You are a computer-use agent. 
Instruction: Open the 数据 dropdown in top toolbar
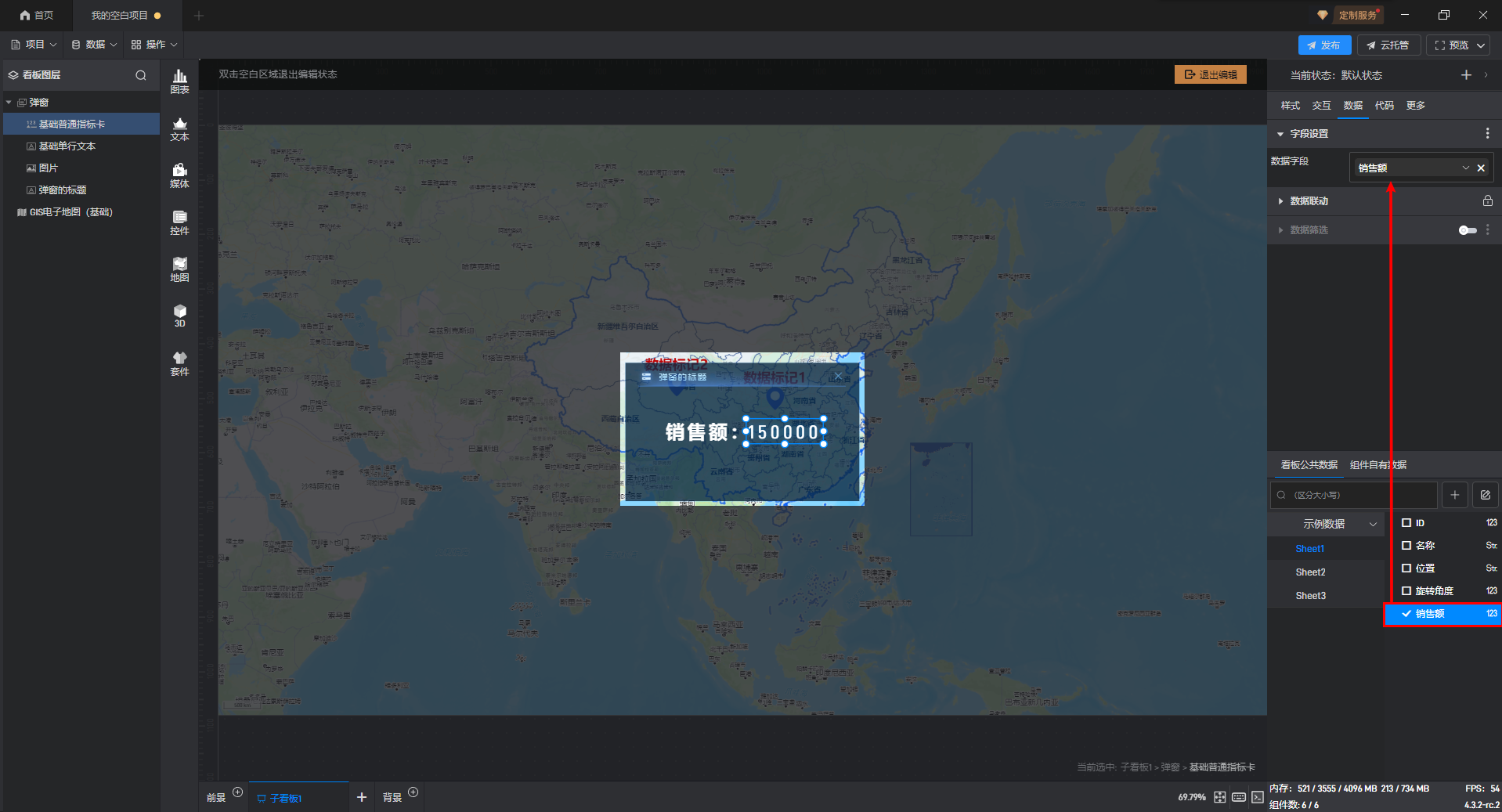(x=94, y=45)
